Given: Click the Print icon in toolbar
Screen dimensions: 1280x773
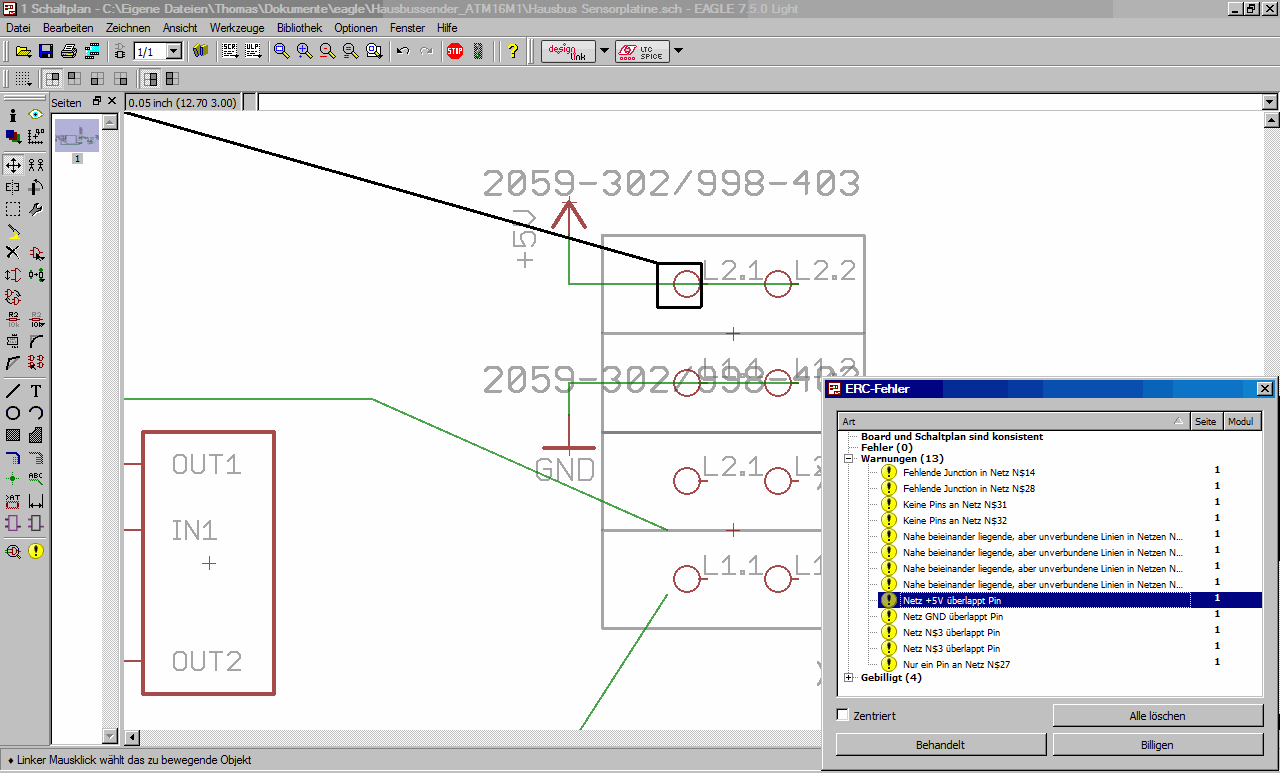Looking at the screenshot, I should (x=69, y=51).
